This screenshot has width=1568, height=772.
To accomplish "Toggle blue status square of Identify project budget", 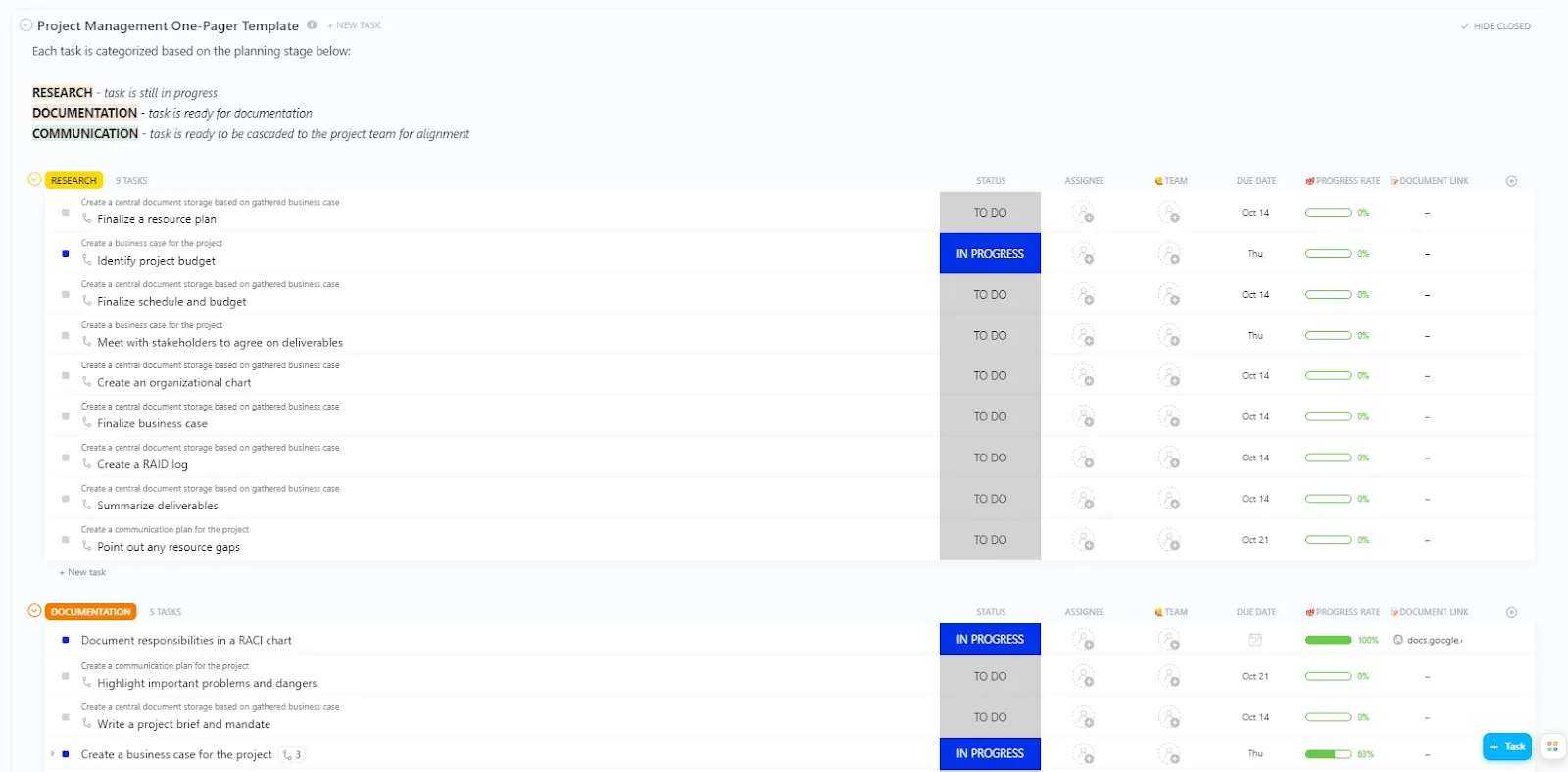I will pos(66,253).
